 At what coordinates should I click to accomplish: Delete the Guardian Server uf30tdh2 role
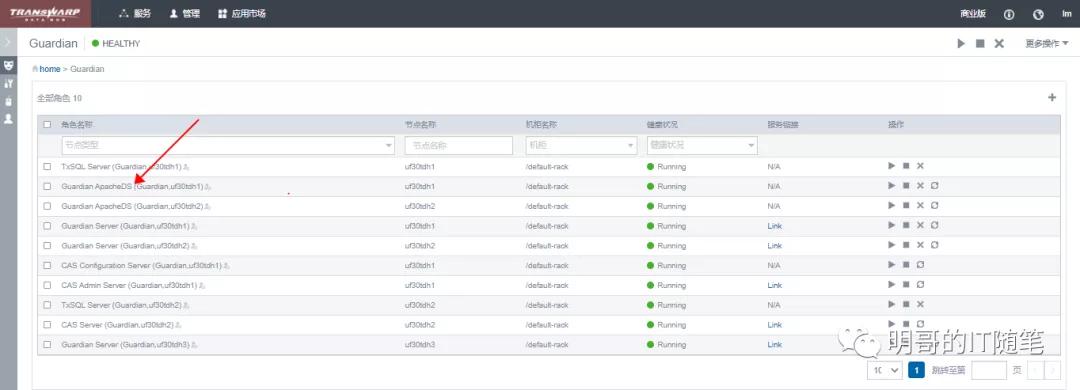coord(920,245)
